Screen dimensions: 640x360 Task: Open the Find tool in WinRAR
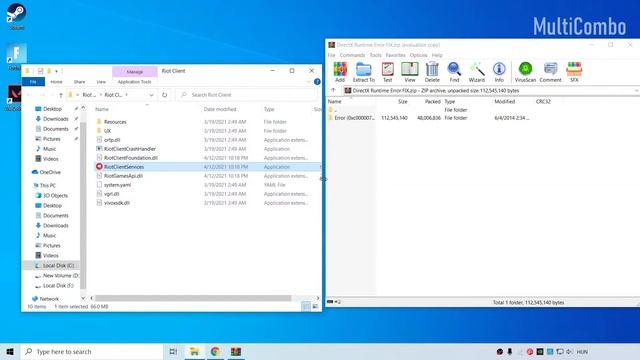pyautogui.click(x=454, y=72)
